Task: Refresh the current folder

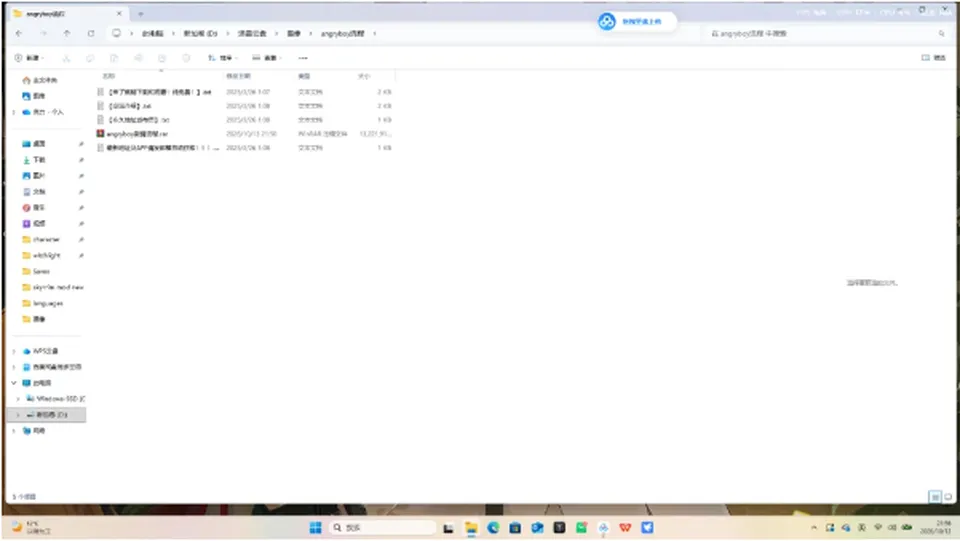Action: click(91, 34)
